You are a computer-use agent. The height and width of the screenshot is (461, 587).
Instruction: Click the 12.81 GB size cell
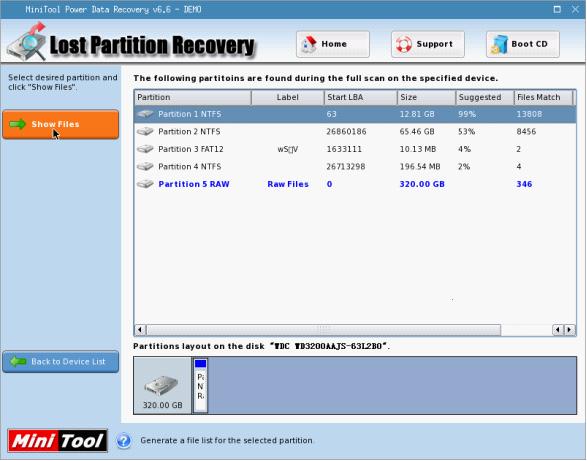(417, 114)
